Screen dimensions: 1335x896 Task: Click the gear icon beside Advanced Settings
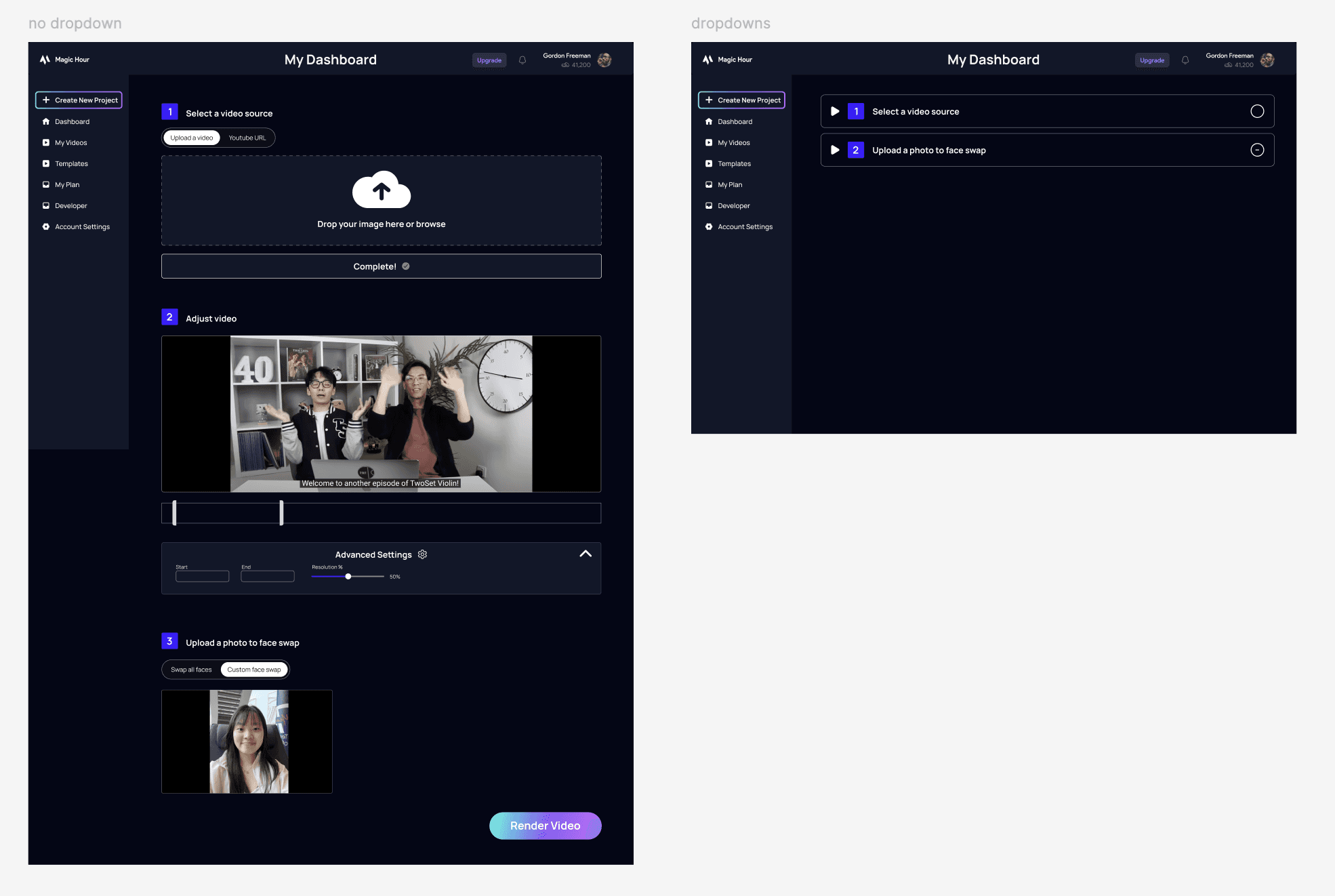[423, 554]
